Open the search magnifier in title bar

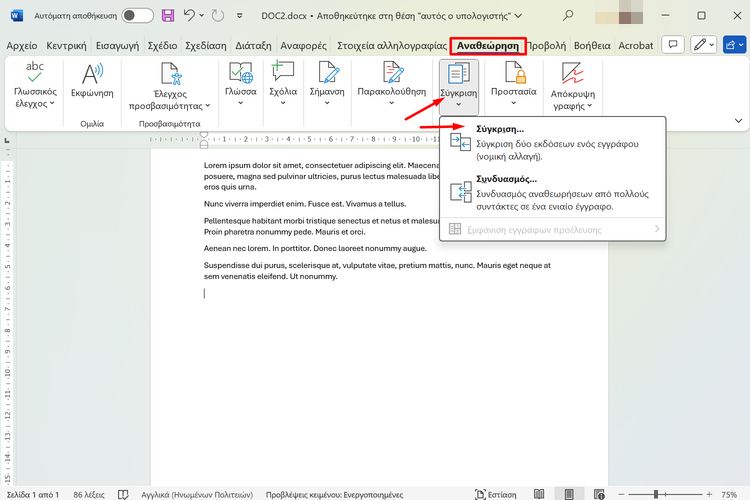pos(569,16)
